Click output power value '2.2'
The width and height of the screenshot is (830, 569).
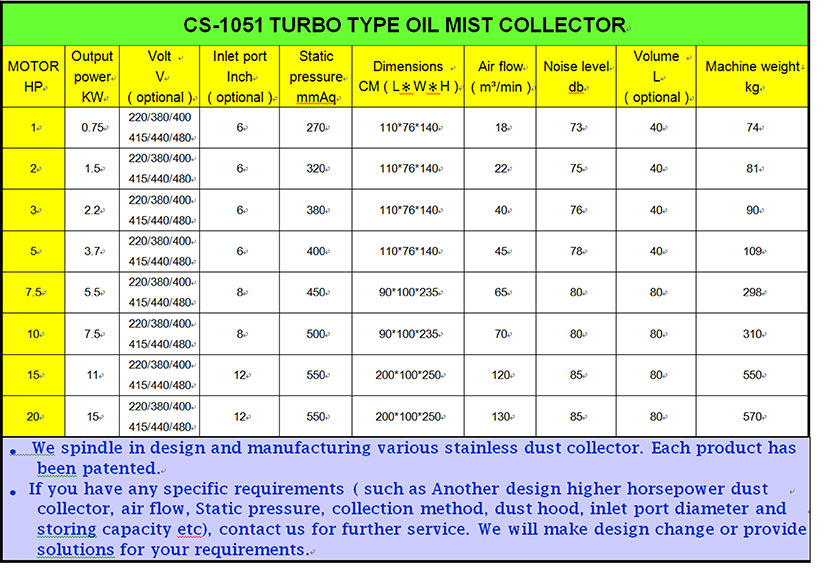(93, 210)
